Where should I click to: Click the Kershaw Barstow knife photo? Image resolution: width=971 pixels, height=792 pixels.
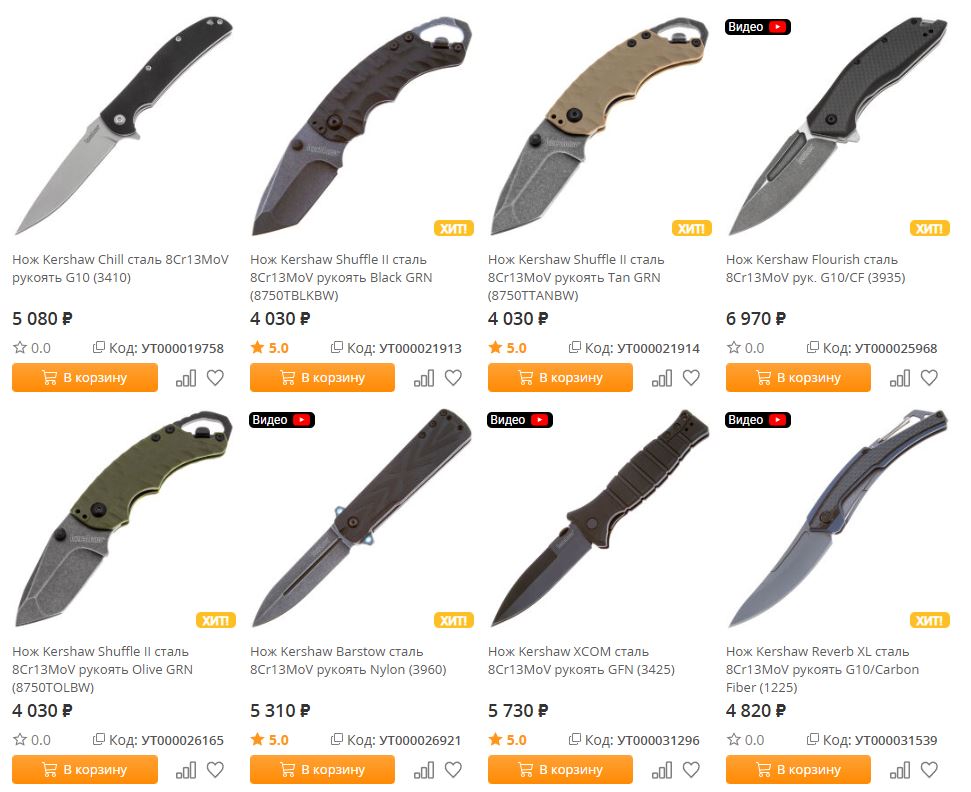tap(362, 519)
